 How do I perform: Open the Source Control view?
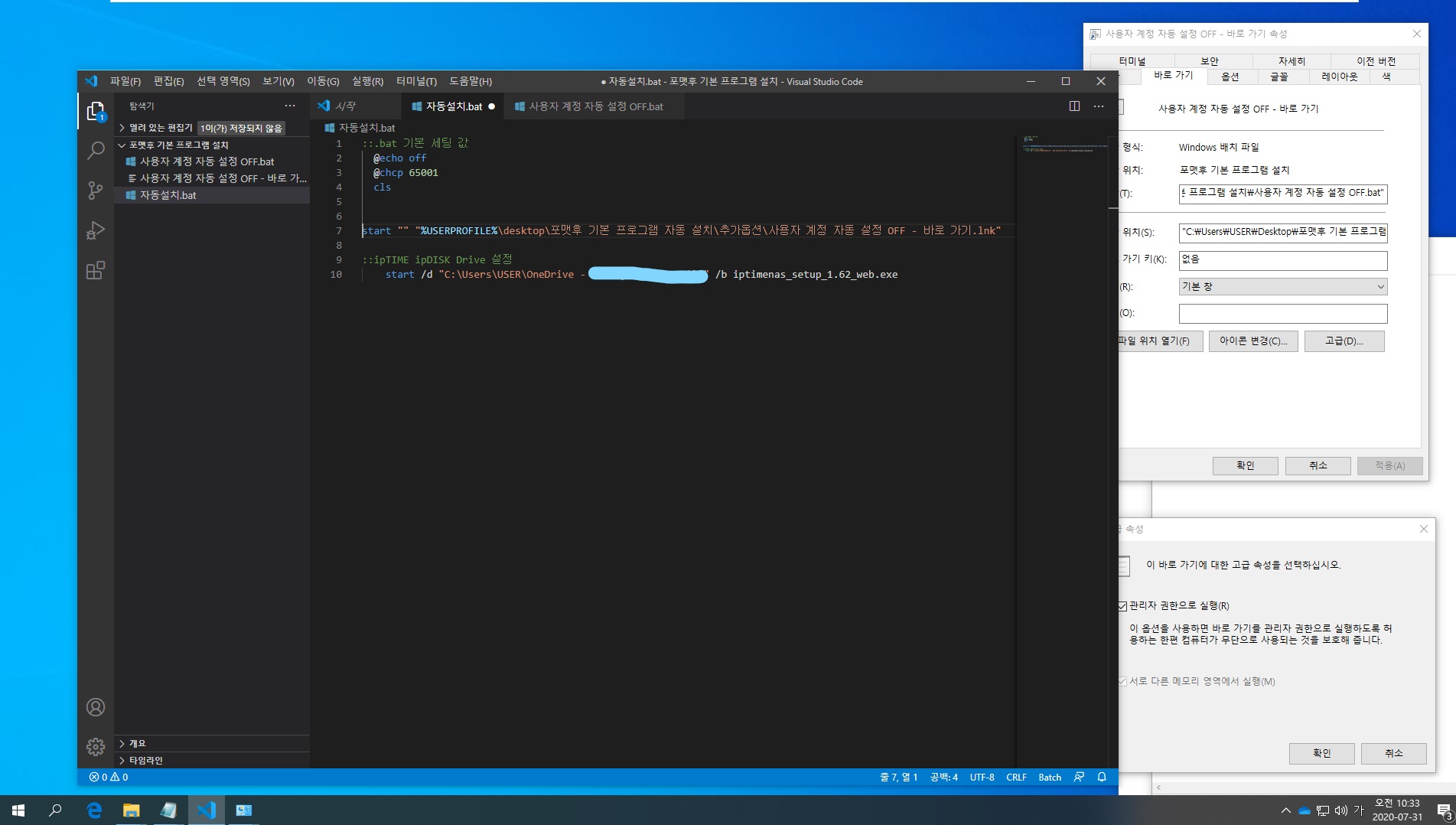(96, 191)
